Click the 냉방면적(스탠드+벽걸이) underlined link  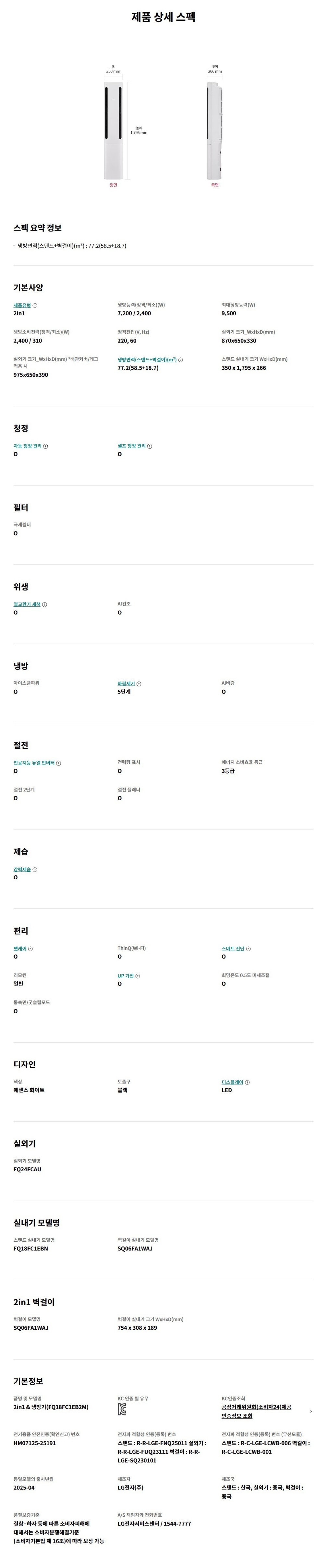pyautogui.click(x=147, y=360)
